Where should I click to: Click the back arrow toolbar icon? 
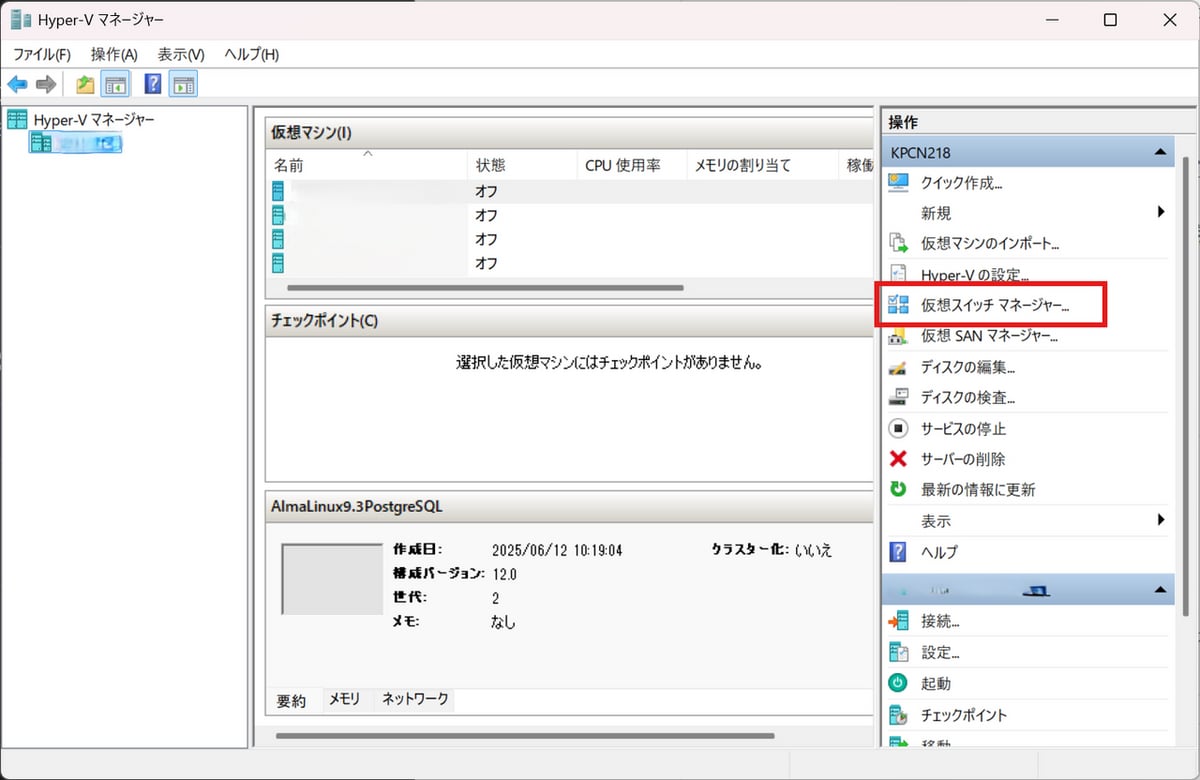coord(17,84)
